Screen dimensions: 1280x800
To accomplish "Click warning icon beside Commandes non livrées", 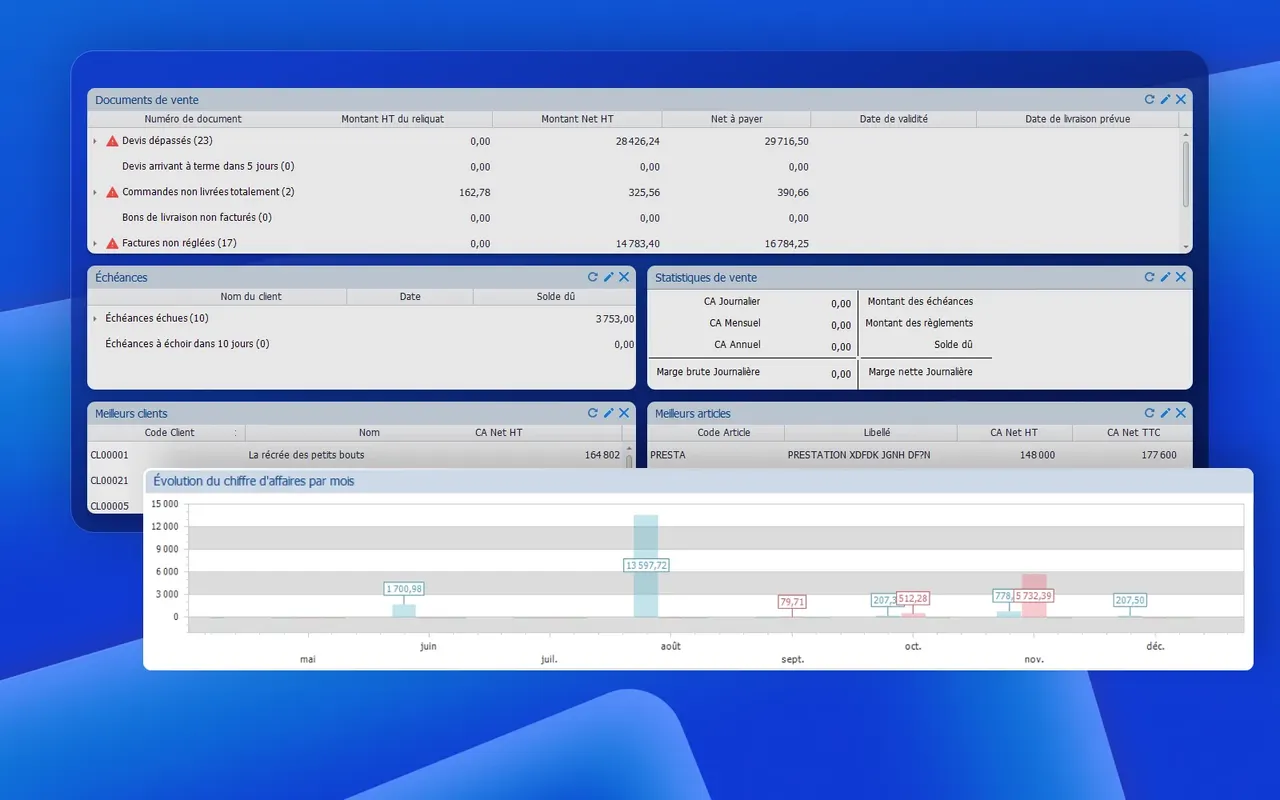I will pyautogui.click(x=112, y=192).
